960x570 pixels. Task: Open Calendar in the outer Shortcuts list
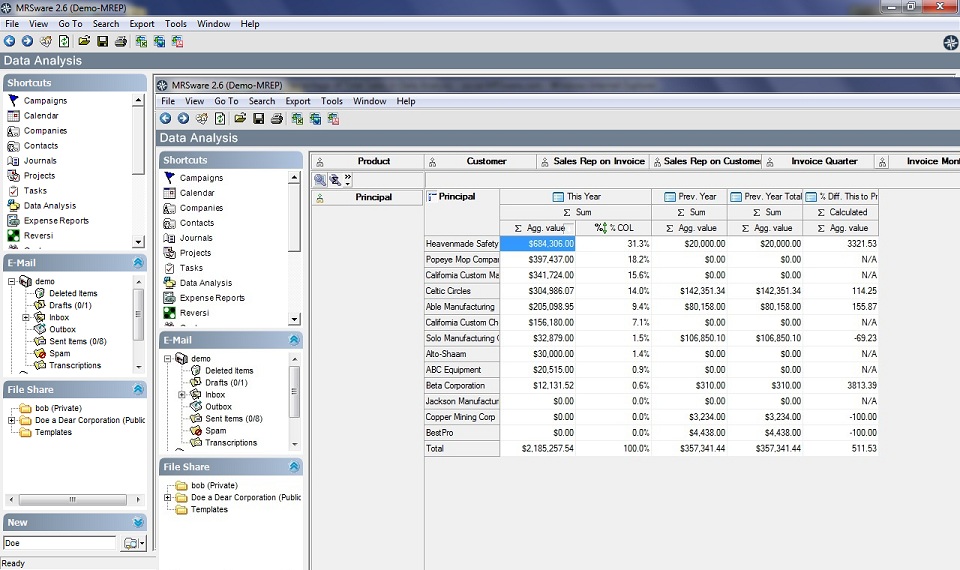click(x=41, y=115)
